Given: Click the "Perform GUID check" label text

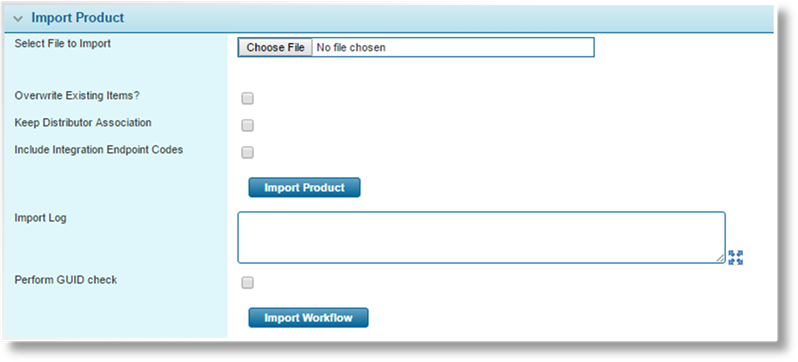Looking at the screenshot, I should click(x=66, y=280).
